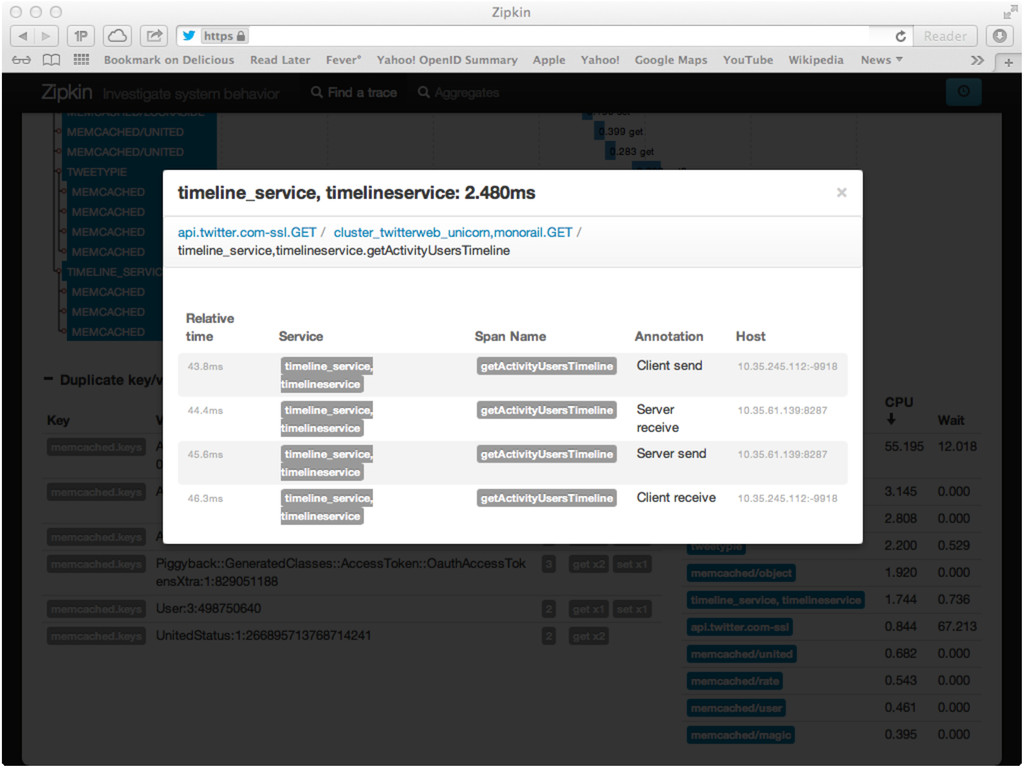Open the Google Maps bookmark

coord(671,60)
